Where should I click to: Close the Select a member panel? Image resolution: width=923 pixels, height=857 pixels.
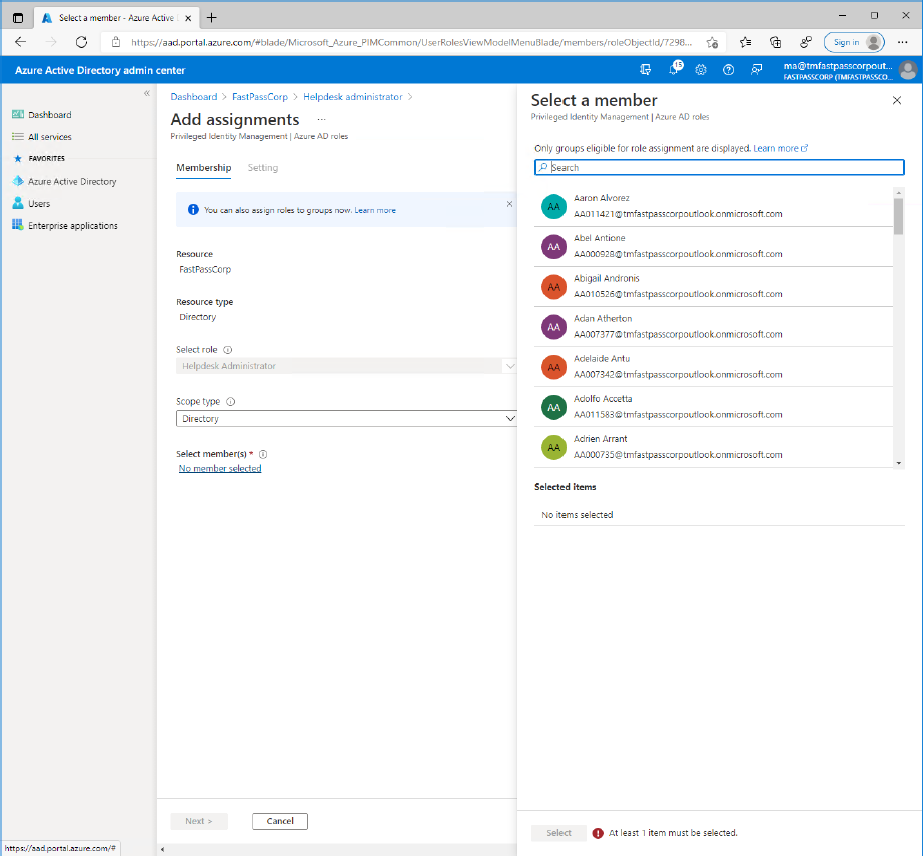(x=895, y=100)
